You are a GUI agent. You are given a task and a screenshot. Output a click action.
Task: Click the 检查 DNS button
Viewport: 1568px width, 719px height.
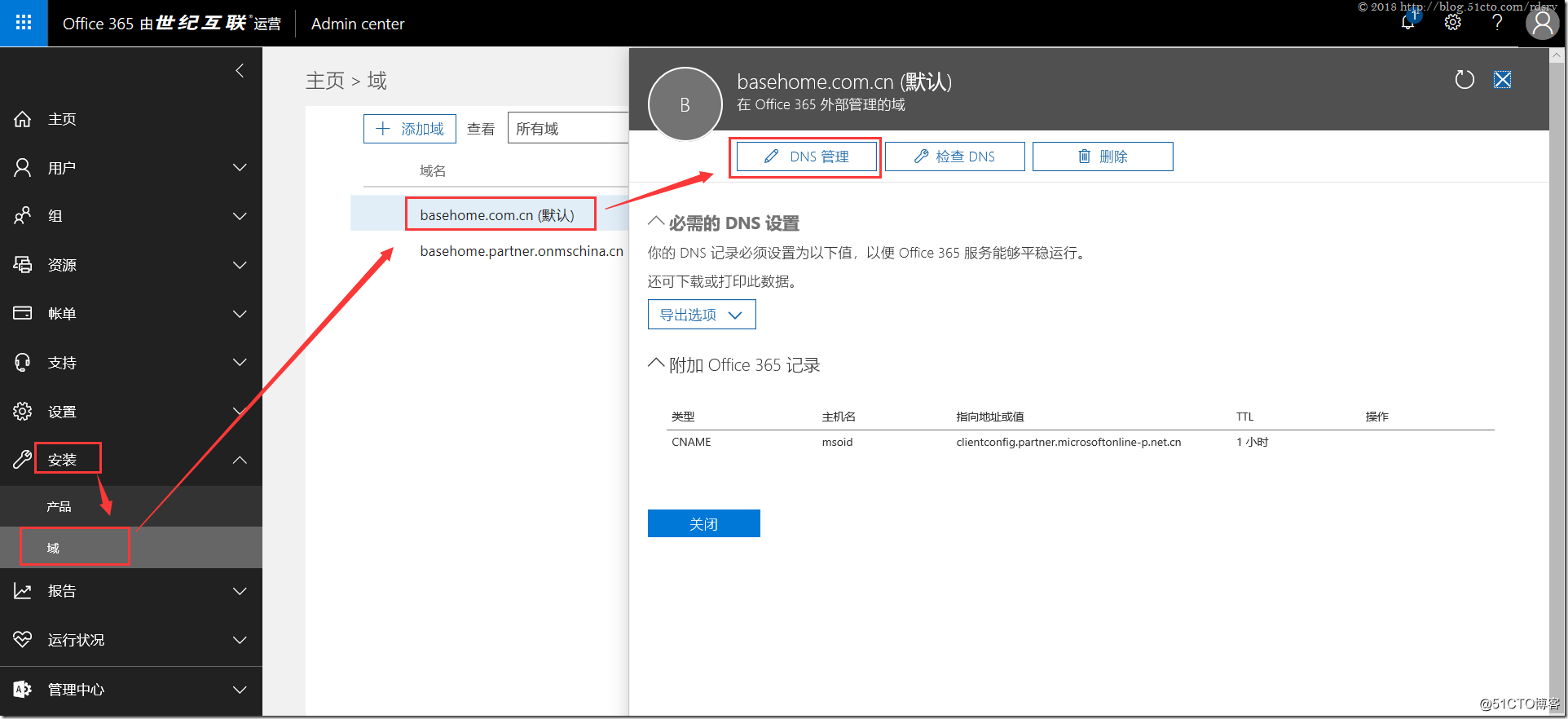[x=955, y=157]
